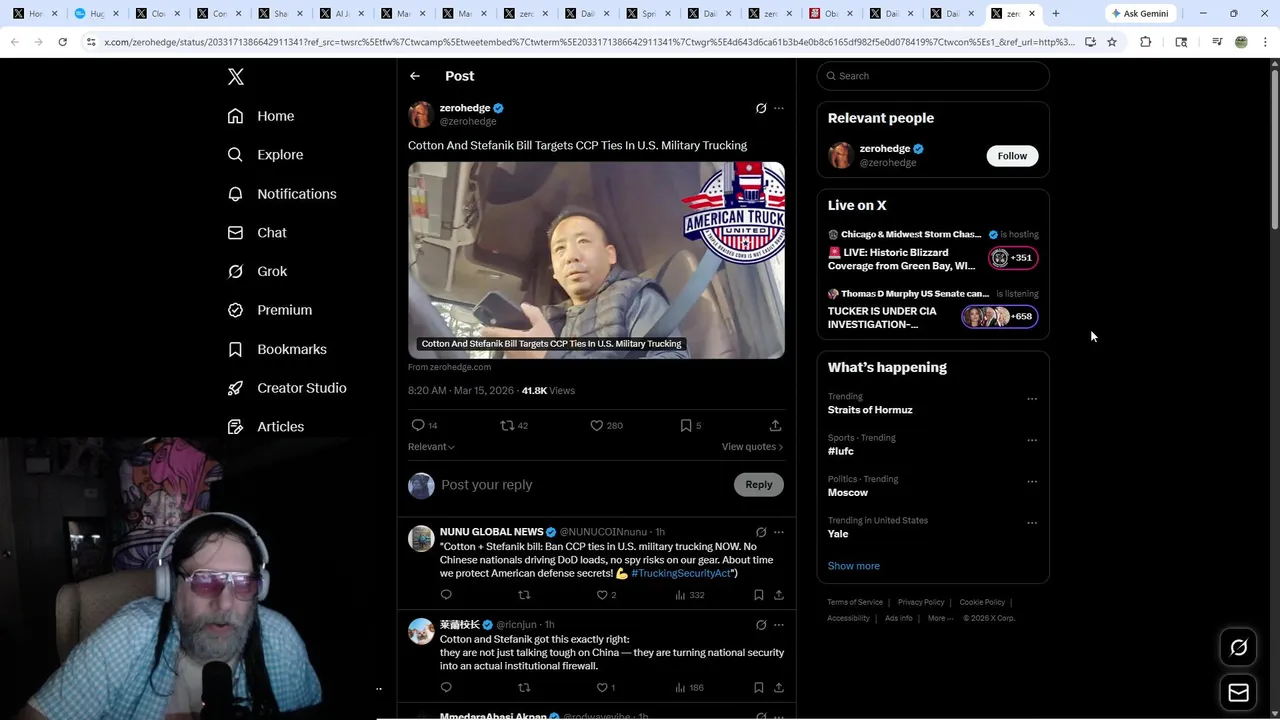Reply icon with 14 comments
The image size is (1280, 720).
tap(419, 425)
